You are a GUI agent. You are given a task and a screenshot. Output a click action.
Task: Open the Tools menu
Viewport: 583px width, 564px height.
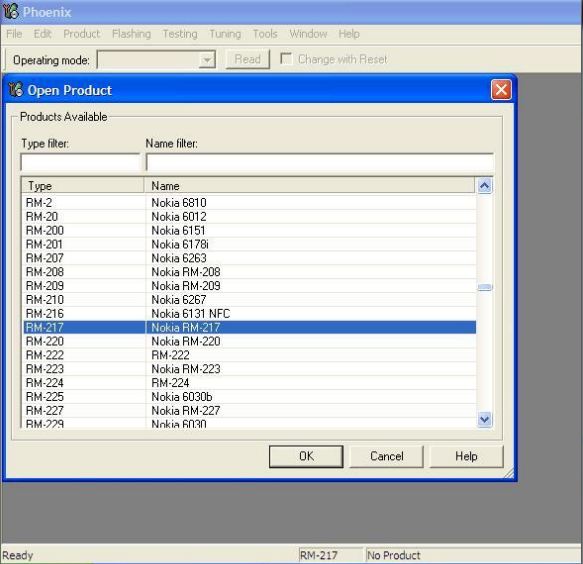(265, 34)
